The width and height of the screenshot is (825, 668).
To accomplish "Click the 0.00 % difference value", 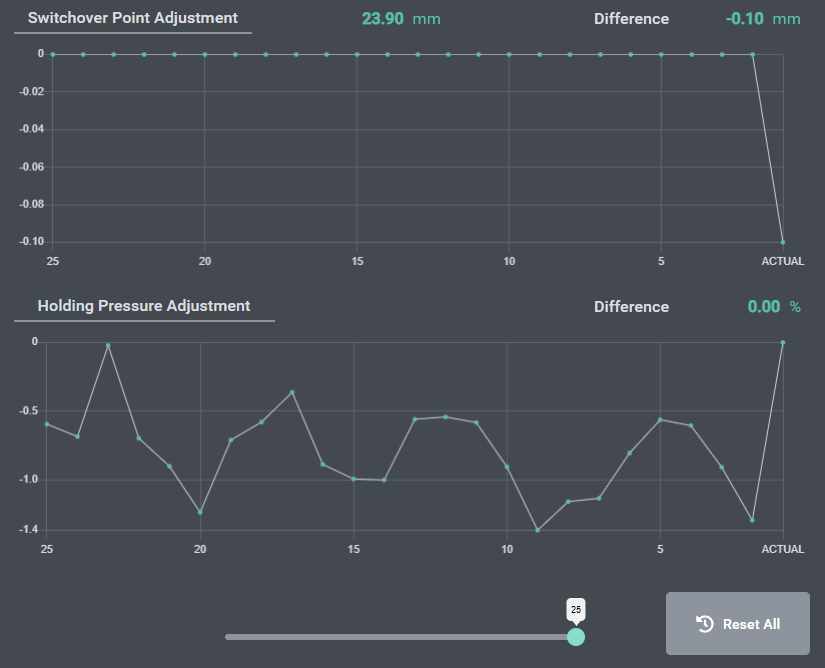I will [773, 307].
